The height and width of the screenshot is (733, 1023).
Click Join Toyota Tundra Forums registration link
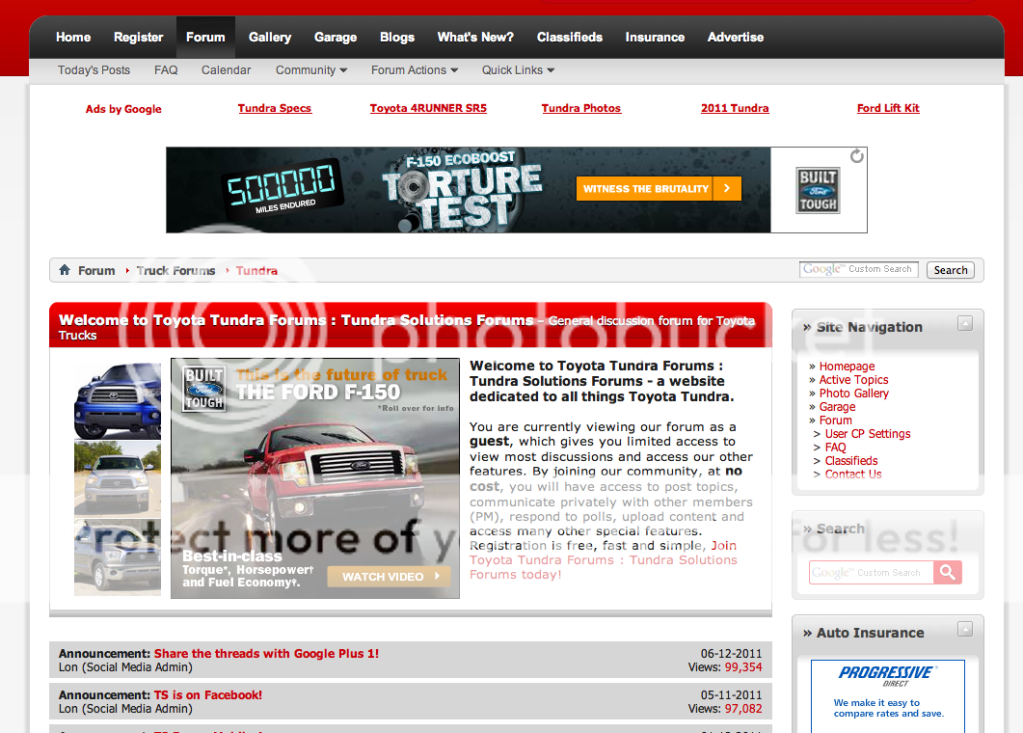[x=603, y=560]
